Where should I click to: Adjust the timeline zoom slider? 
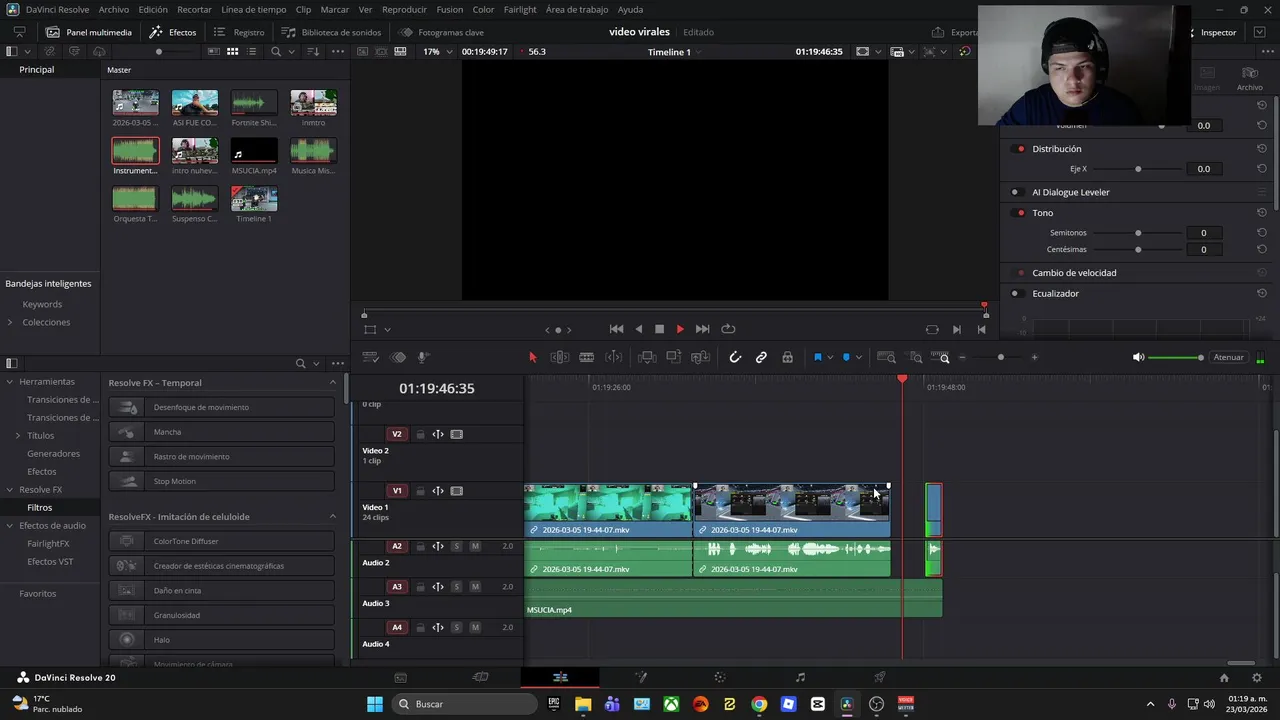point(1000,357)
